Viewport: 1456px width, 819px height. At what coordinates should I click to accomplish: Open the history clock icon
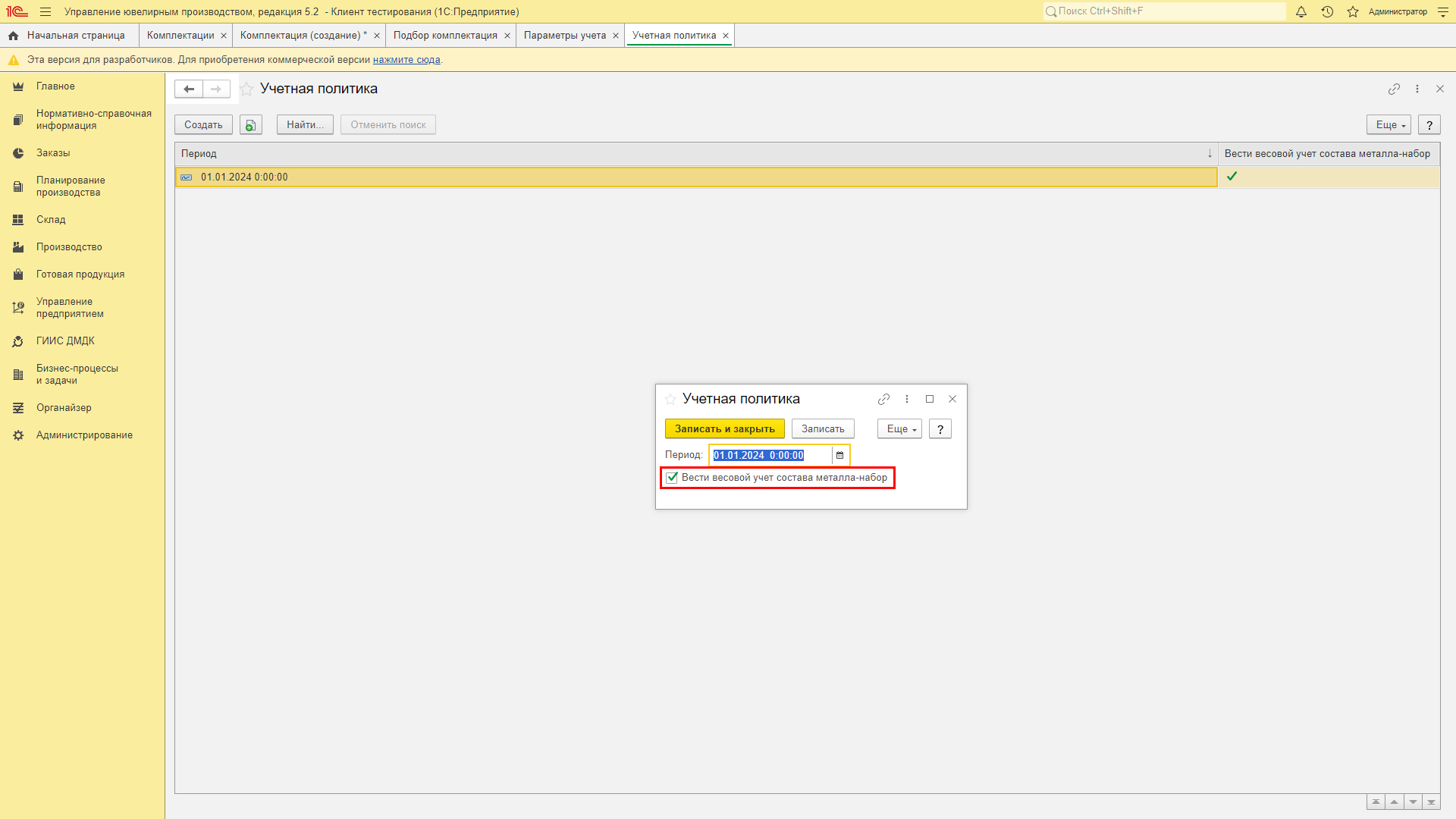(1327, 11)
